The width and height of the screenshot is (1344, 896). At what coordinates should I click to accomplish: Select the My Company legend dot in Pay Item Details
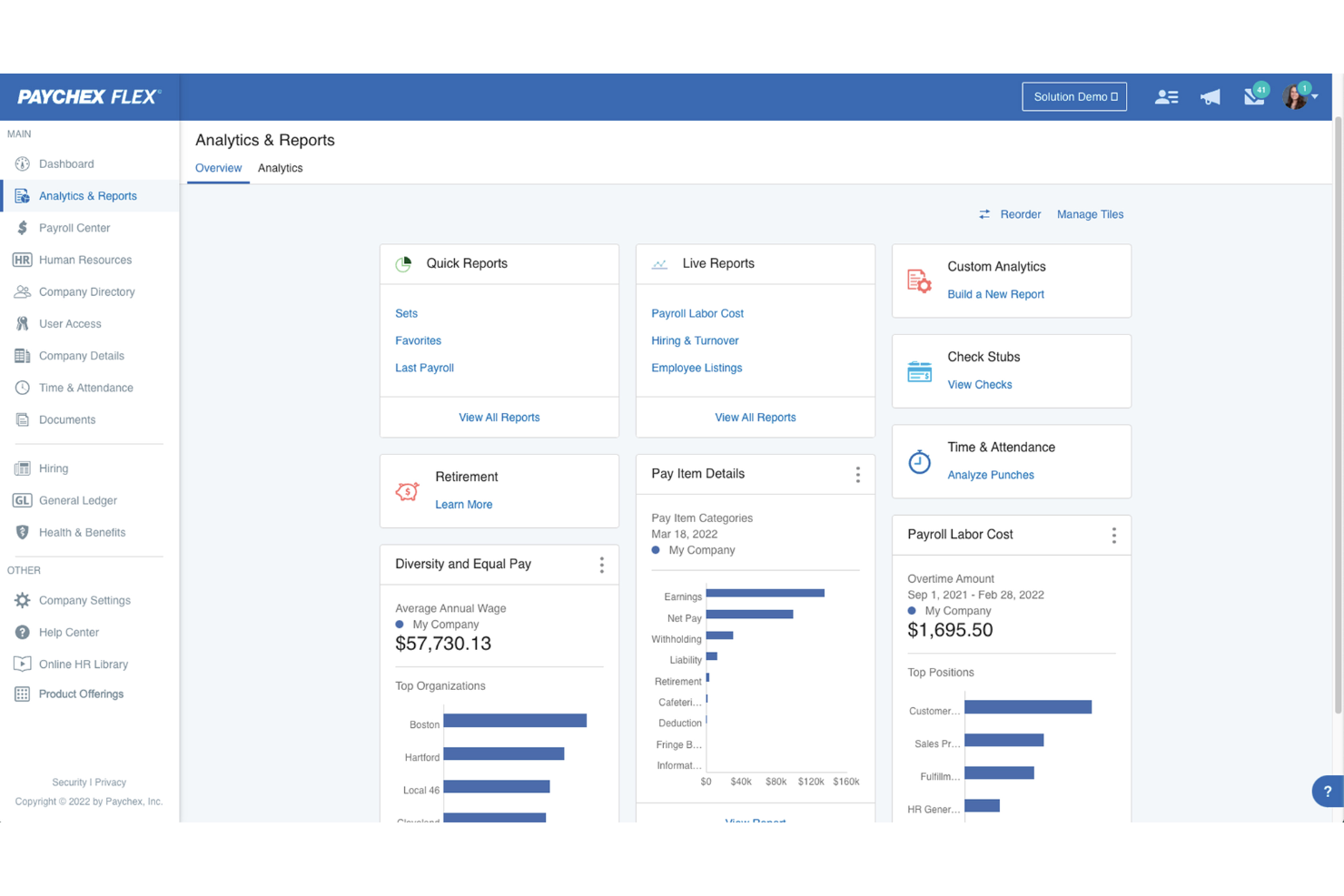click(657, 549)
